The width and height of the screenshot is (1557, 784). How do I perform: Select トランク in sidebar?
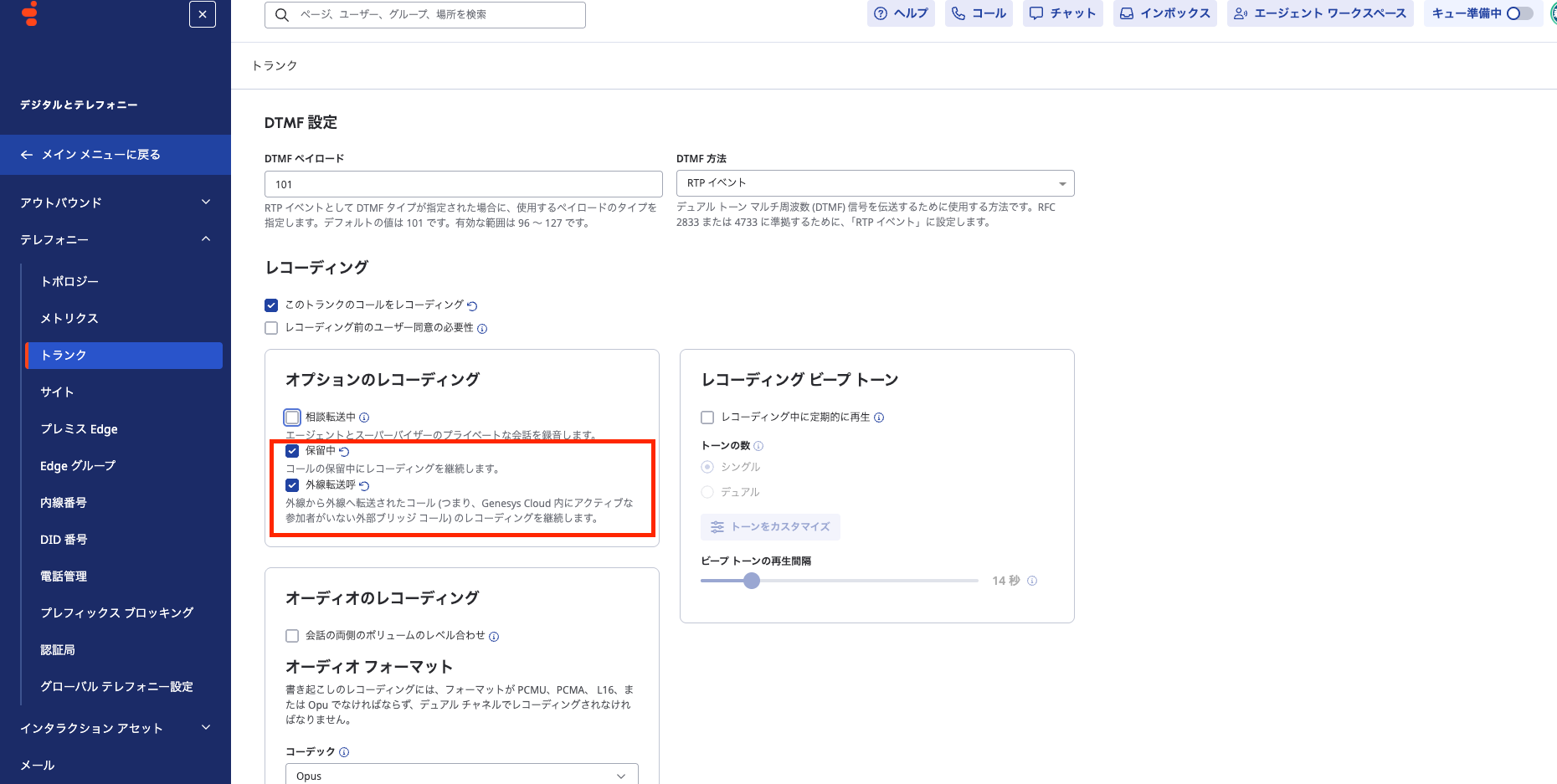[124, 355]
